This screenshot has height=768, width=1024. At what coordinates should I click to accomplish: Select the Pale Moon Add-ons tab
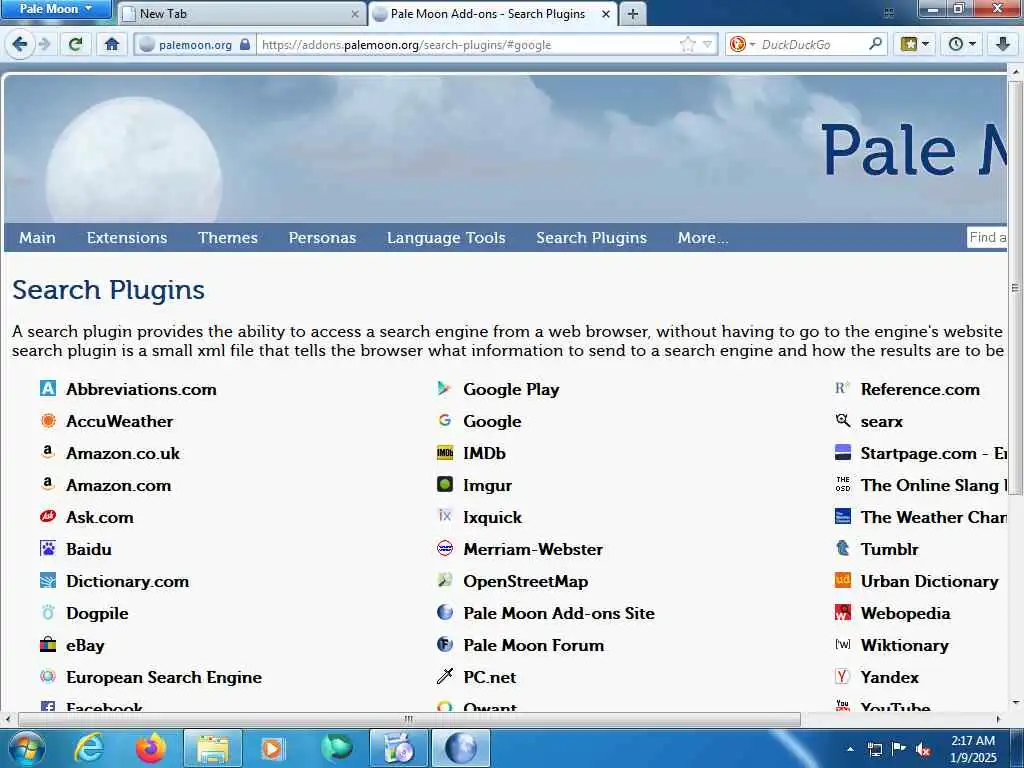[492, 14]
